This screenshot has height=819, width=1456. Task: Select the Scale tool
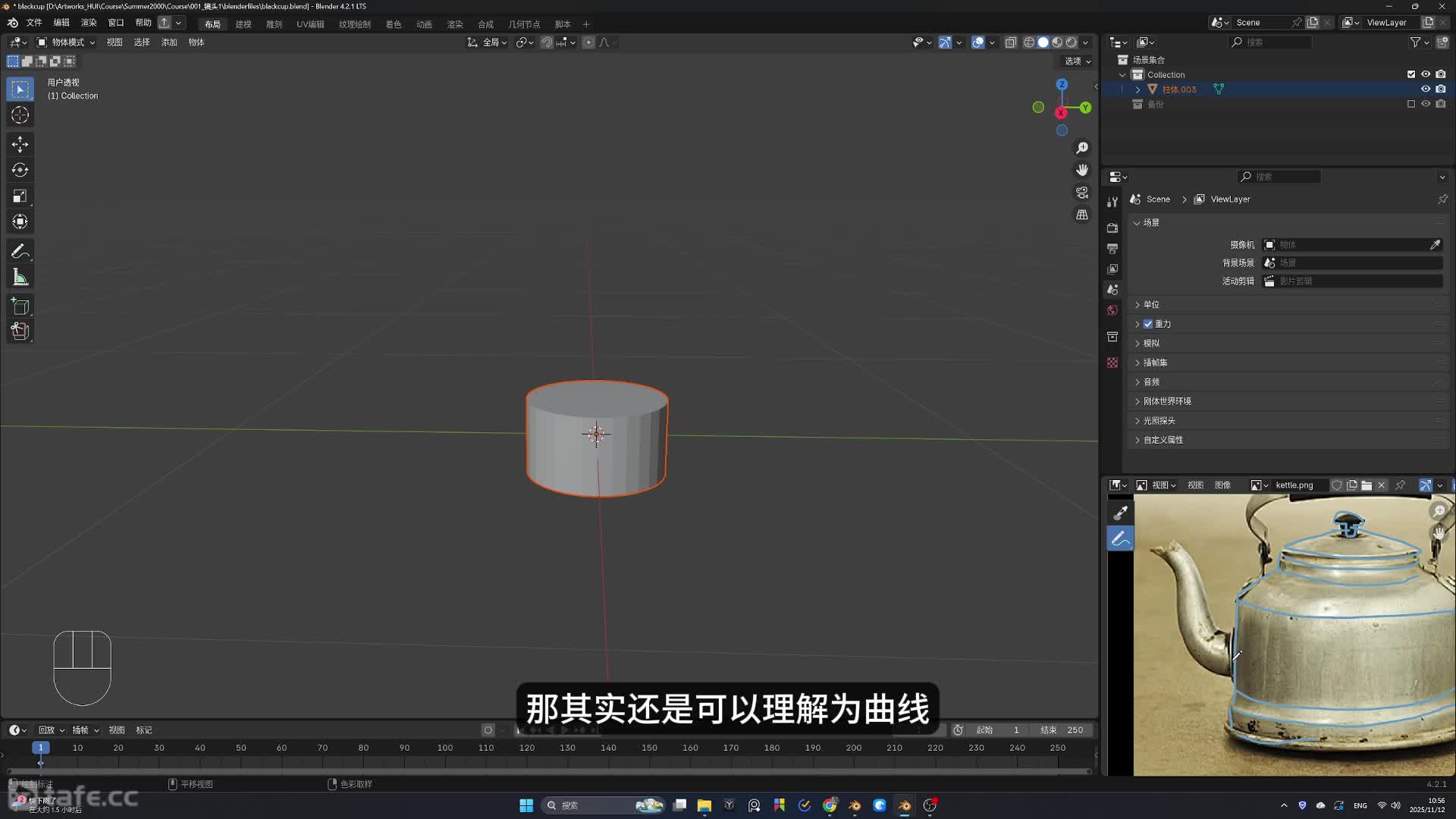[x=20, y=196]
